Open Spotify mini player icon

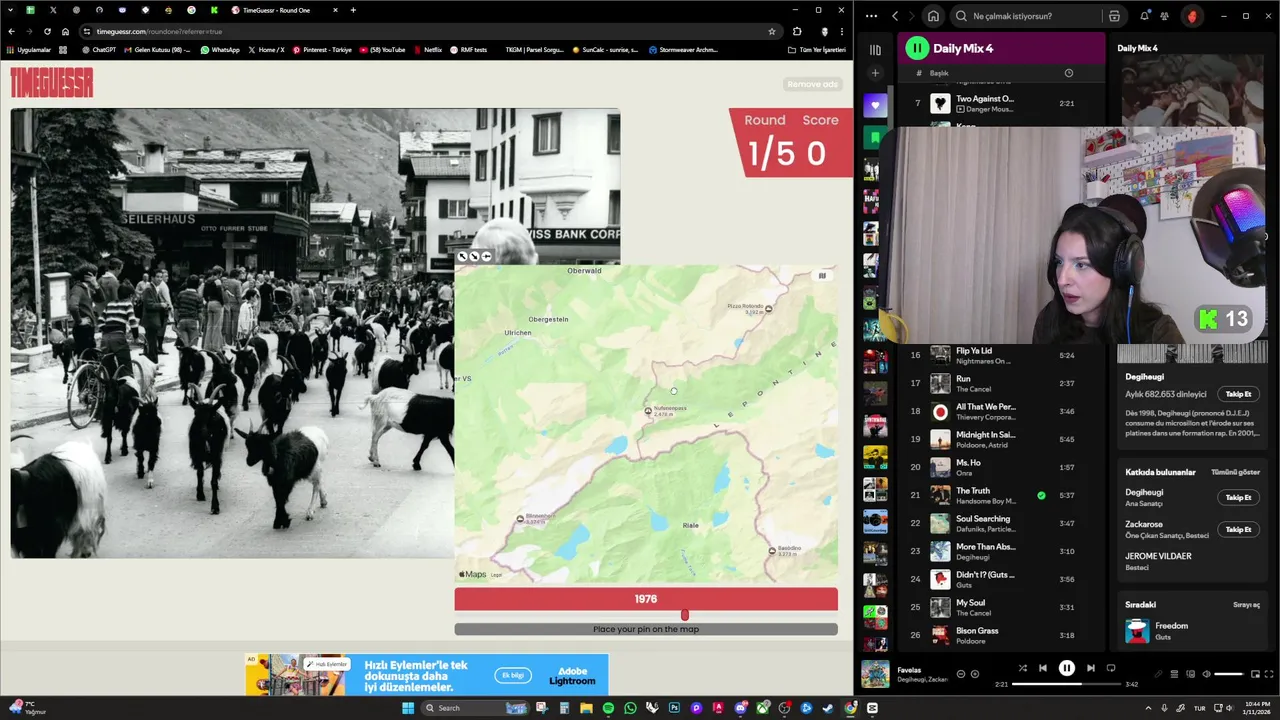(1257, 674)
